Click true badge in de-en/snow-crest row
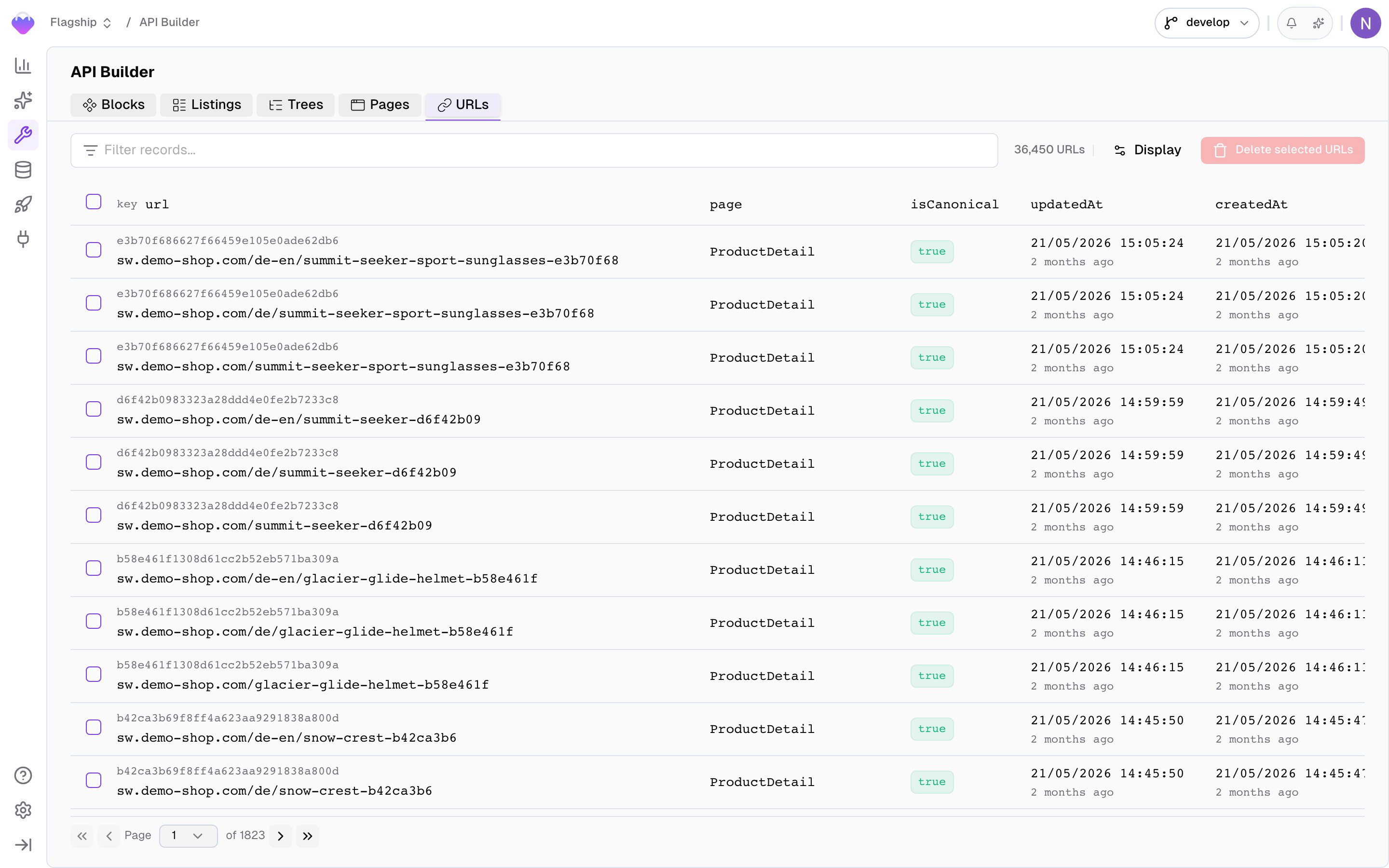 932,729
